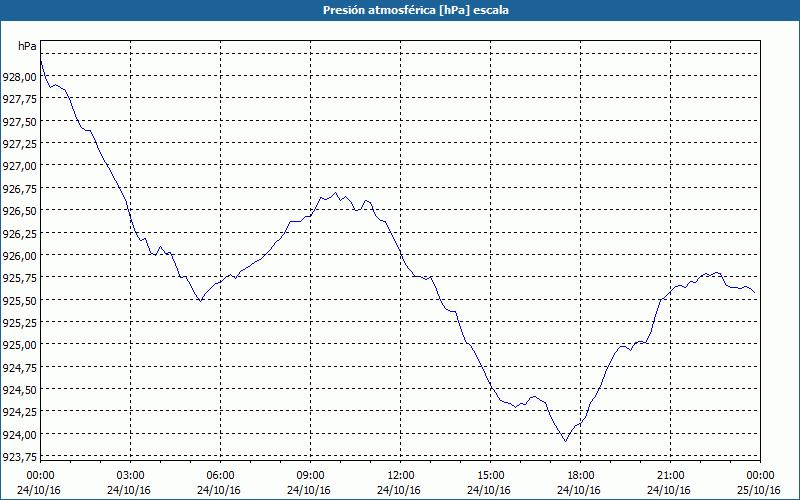Select the 926,25 axis value
The height and width of the screenshot is (500, 800).
tap(20, 233)
